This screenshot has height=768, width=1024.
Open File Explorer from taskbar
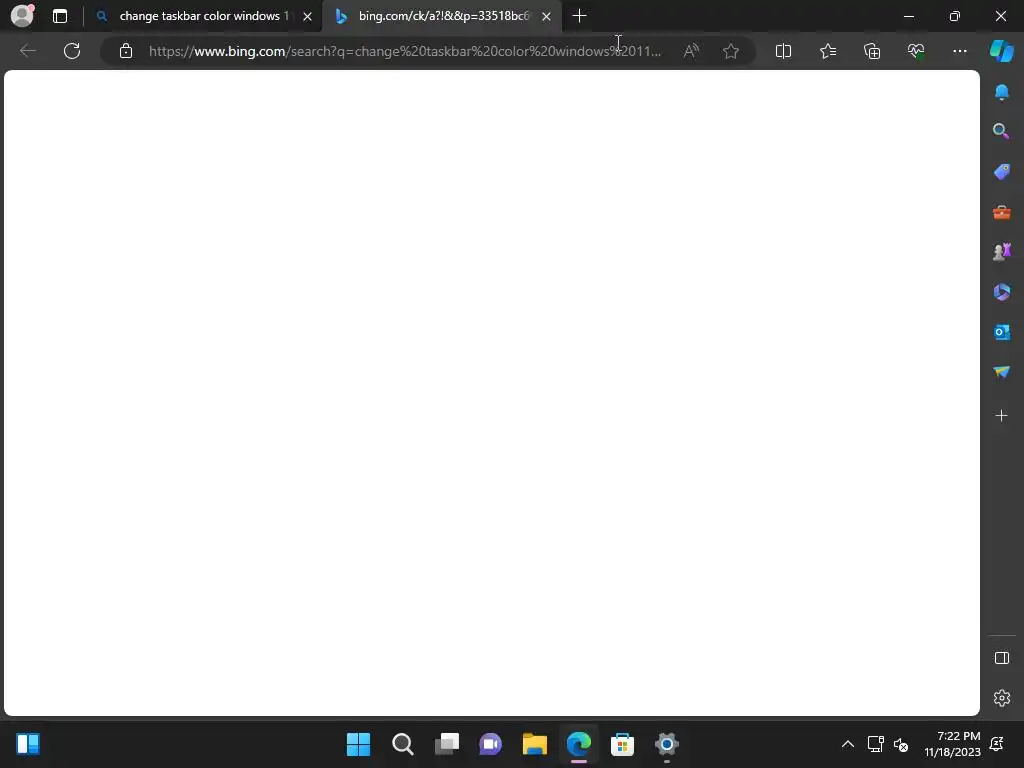click(535, 744)
